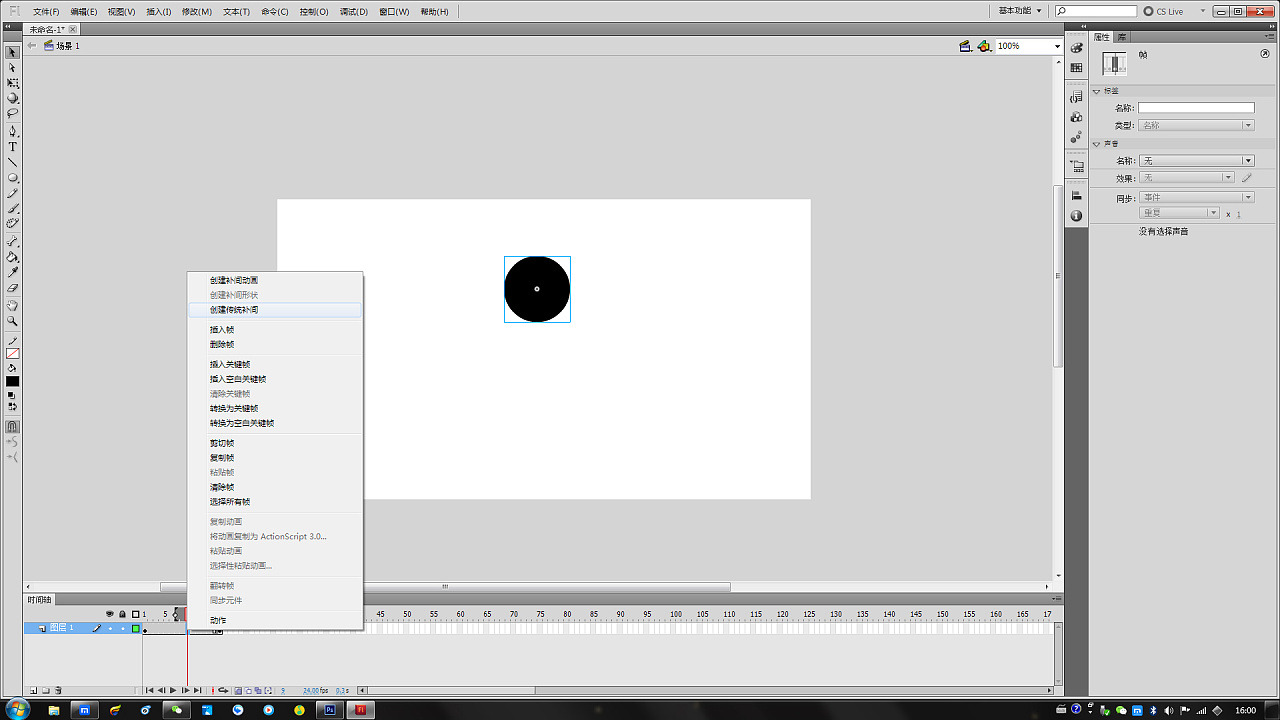Open the stage zoom 100% dropdown
The image size is (1280, 720).
[1057, 46]
